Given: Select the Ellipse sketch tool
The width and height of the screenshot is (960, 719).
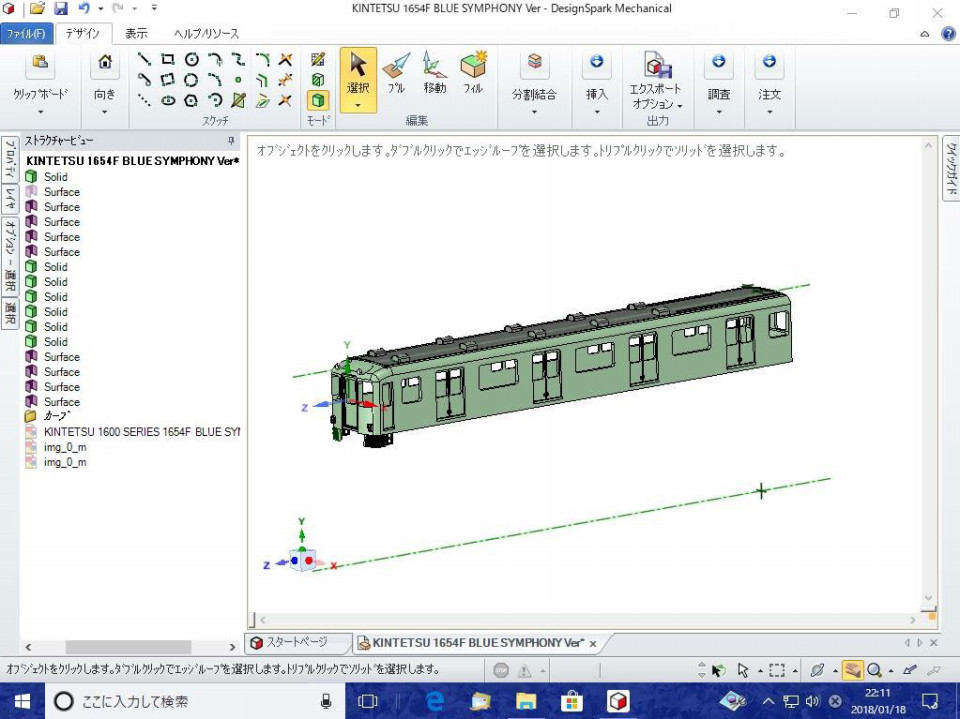Looking at the screenshot, I should pyautogui.click(x=168, y=100).
